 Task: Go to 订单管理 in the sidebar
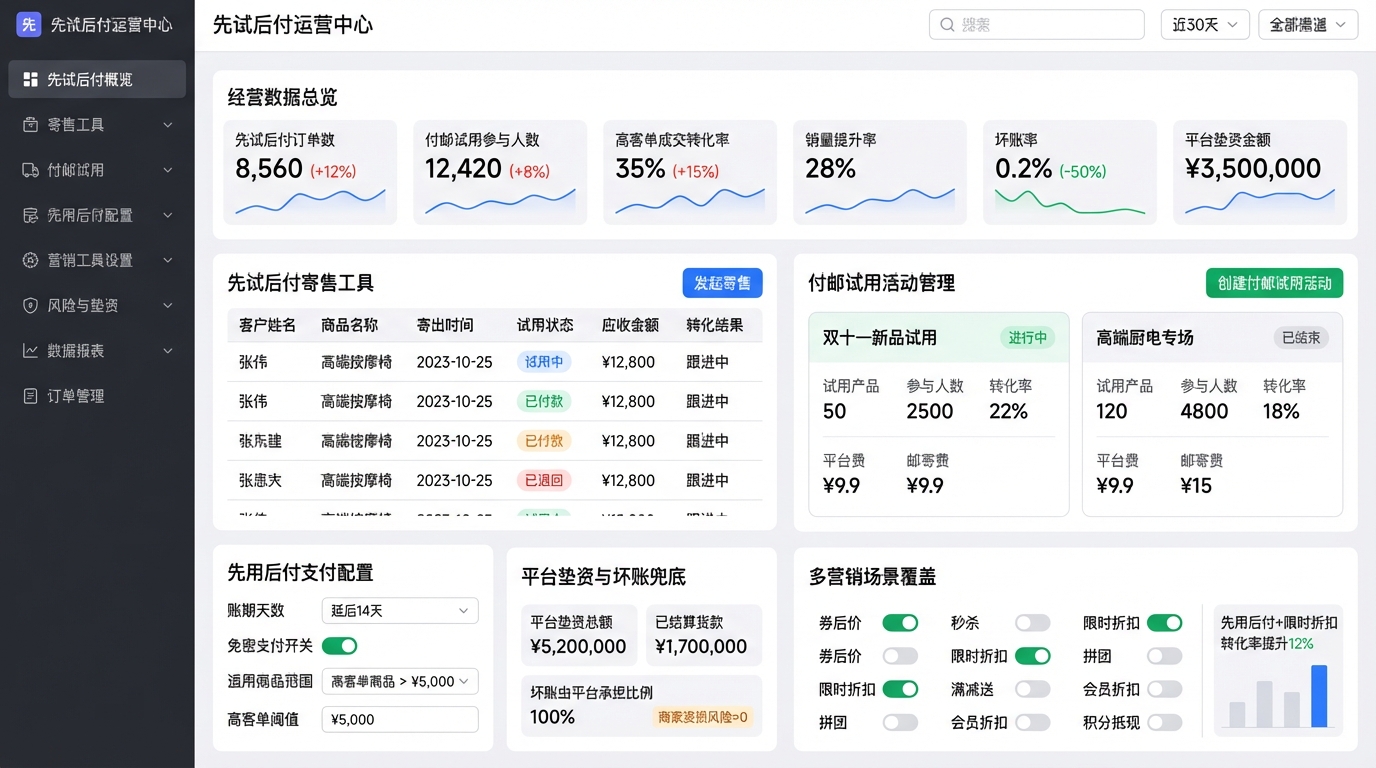pyautogui.click(x=76, y=396)
